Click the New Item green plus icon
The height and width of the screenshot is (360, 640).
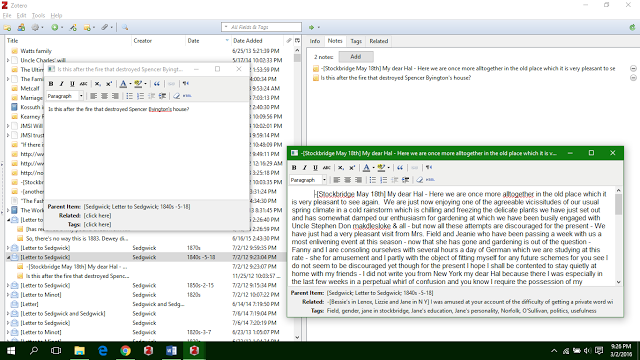coord(54,27)
